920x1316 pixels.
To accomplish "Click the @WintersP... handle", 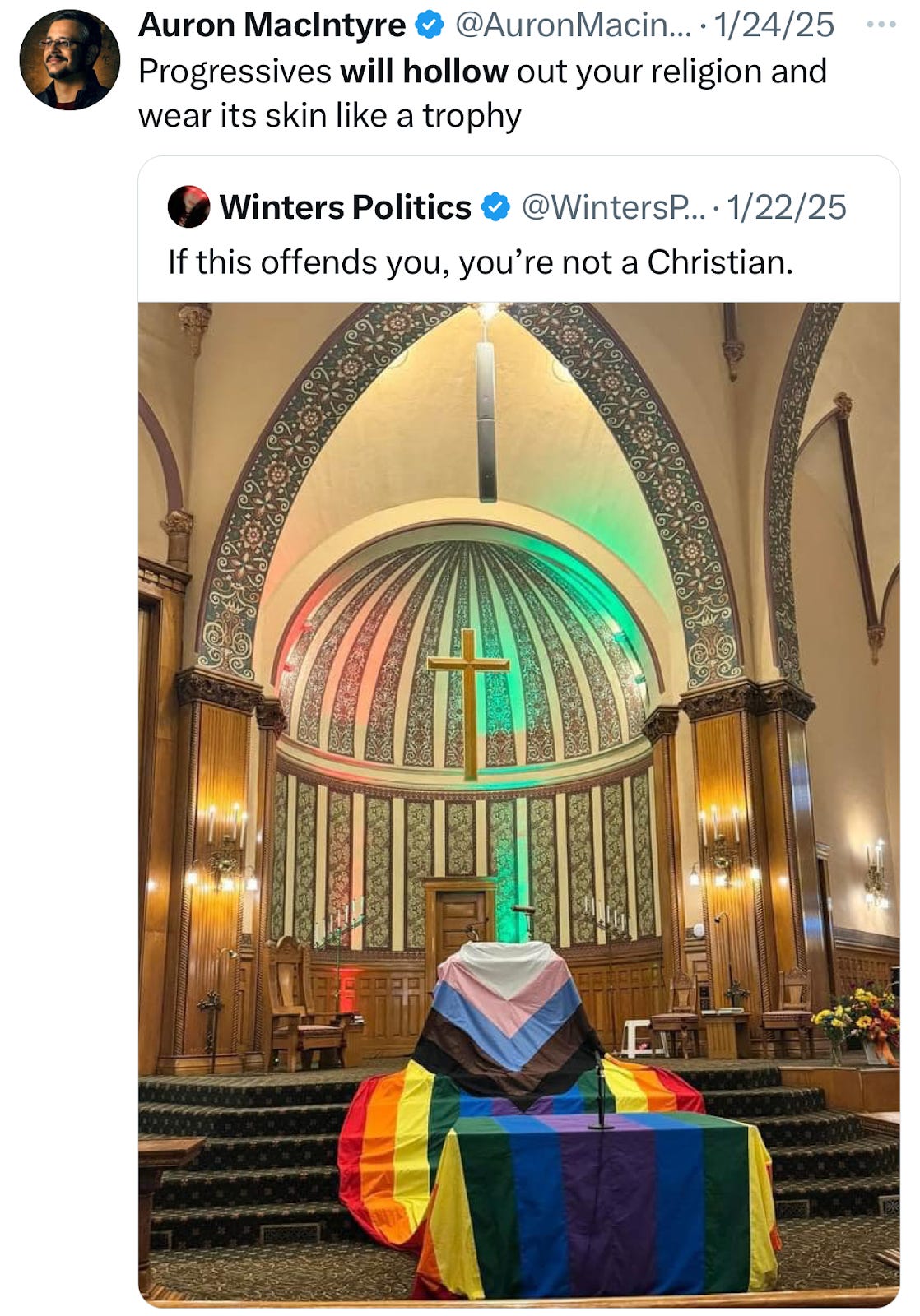I will click(614, 207).
